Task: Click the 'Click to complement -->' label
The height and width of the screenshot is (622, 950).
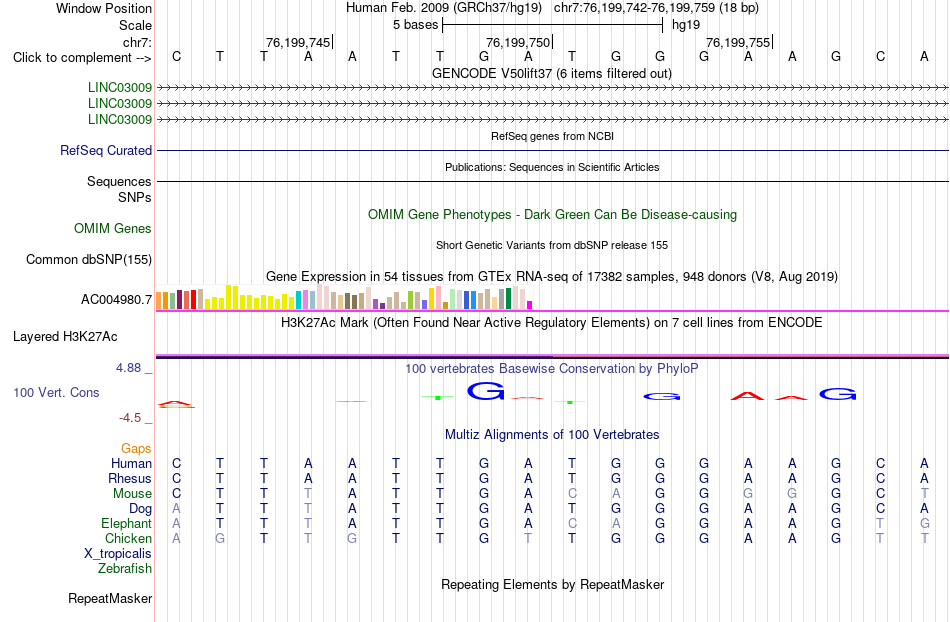Action: [x=82, y=58]
